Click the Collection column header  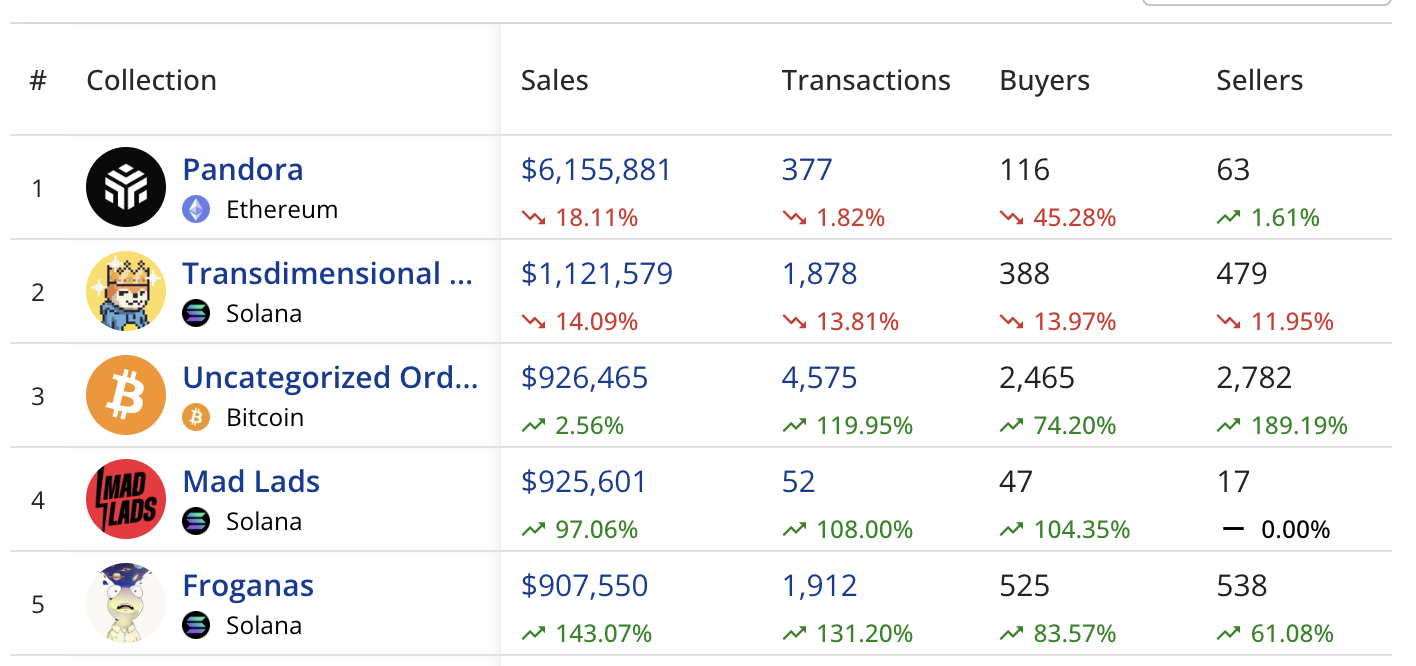[151, 80]
